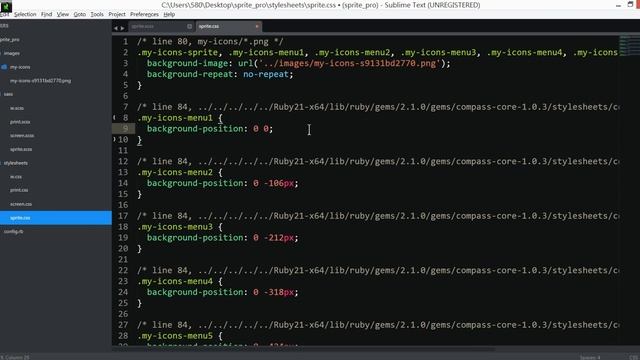Image resolution: width=640 pixels, height=360 pixels.
Task: Click the '.my-icons-menu2 {' selector
Action: coord(180,172)
